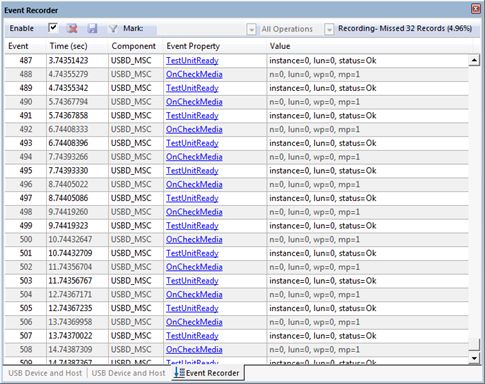This screenshot has width=485, height=384.
Task: Open TestUnitReady link in event 493
Action: pos(192,143)
